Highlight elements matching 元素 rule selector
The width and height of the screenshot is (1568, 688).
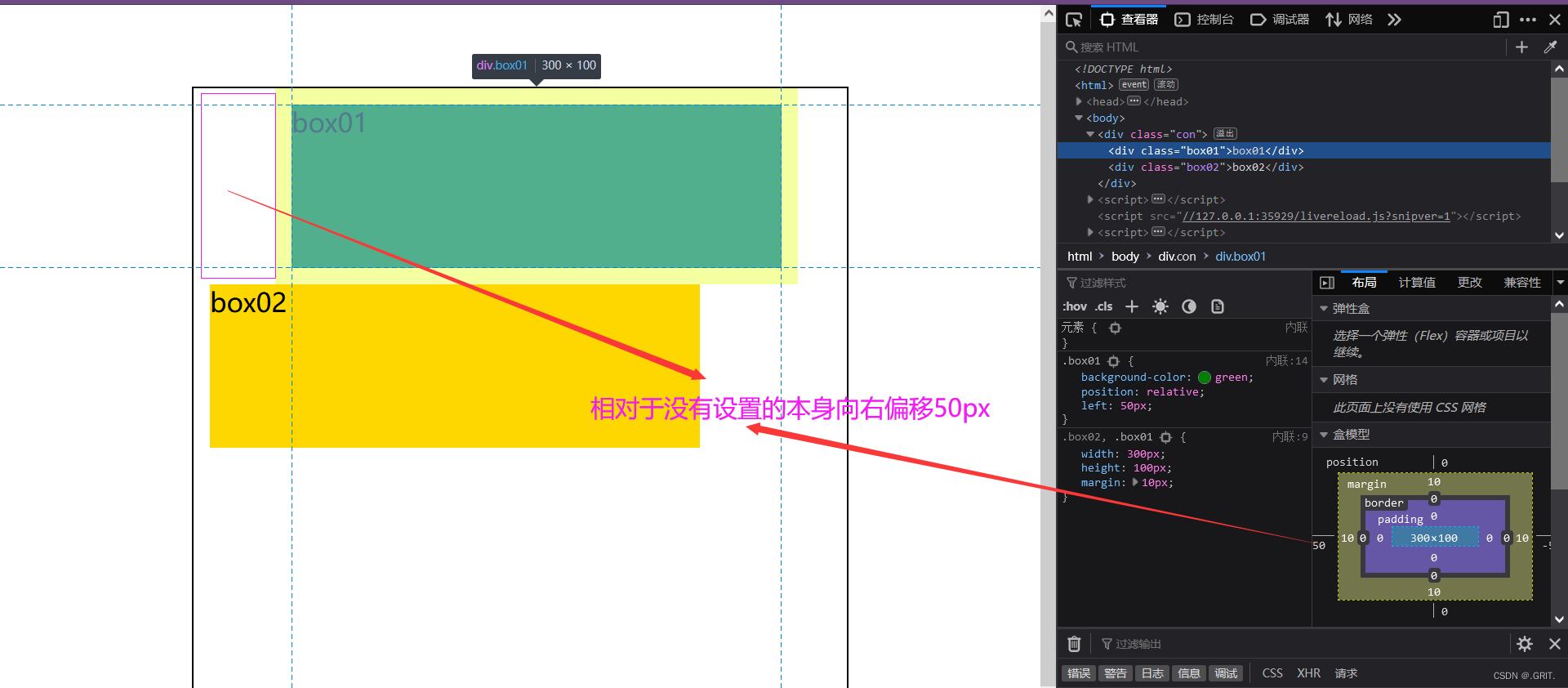pyautogui.click(x=1115, y=328)
